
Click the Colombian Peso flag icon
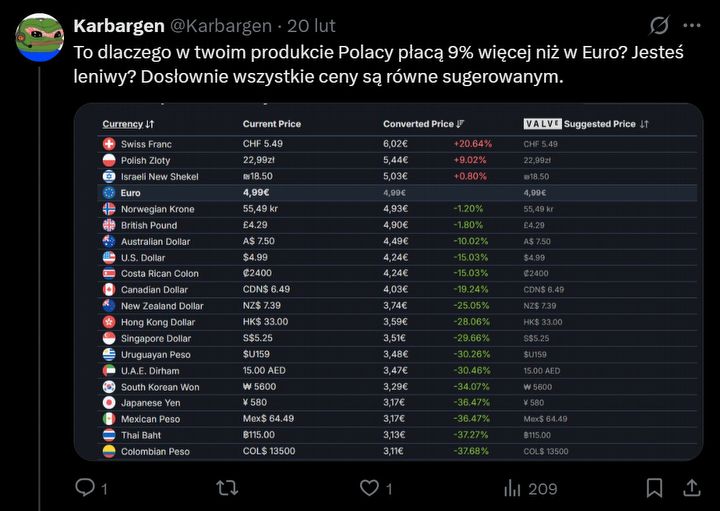pos(109,451)
